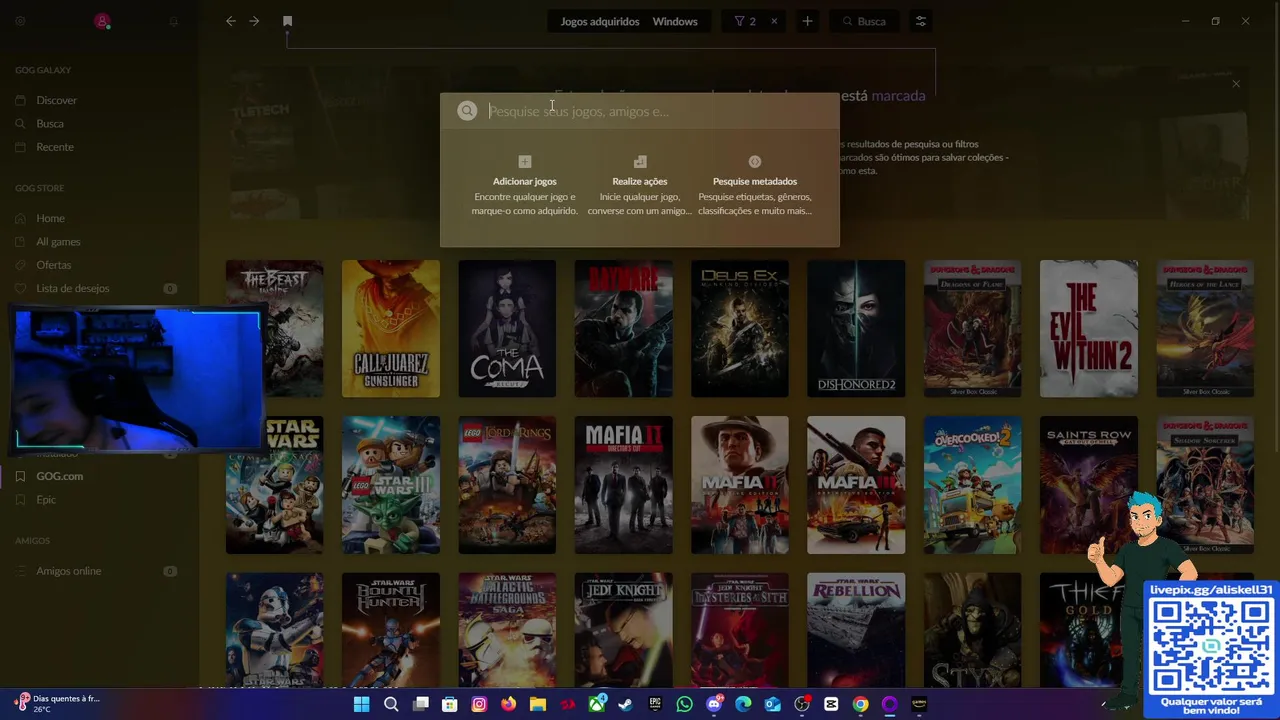The height and width of the screenshot is (720, 1280).
Task: Open Overcooked 2 game cover
Action: 972,485
